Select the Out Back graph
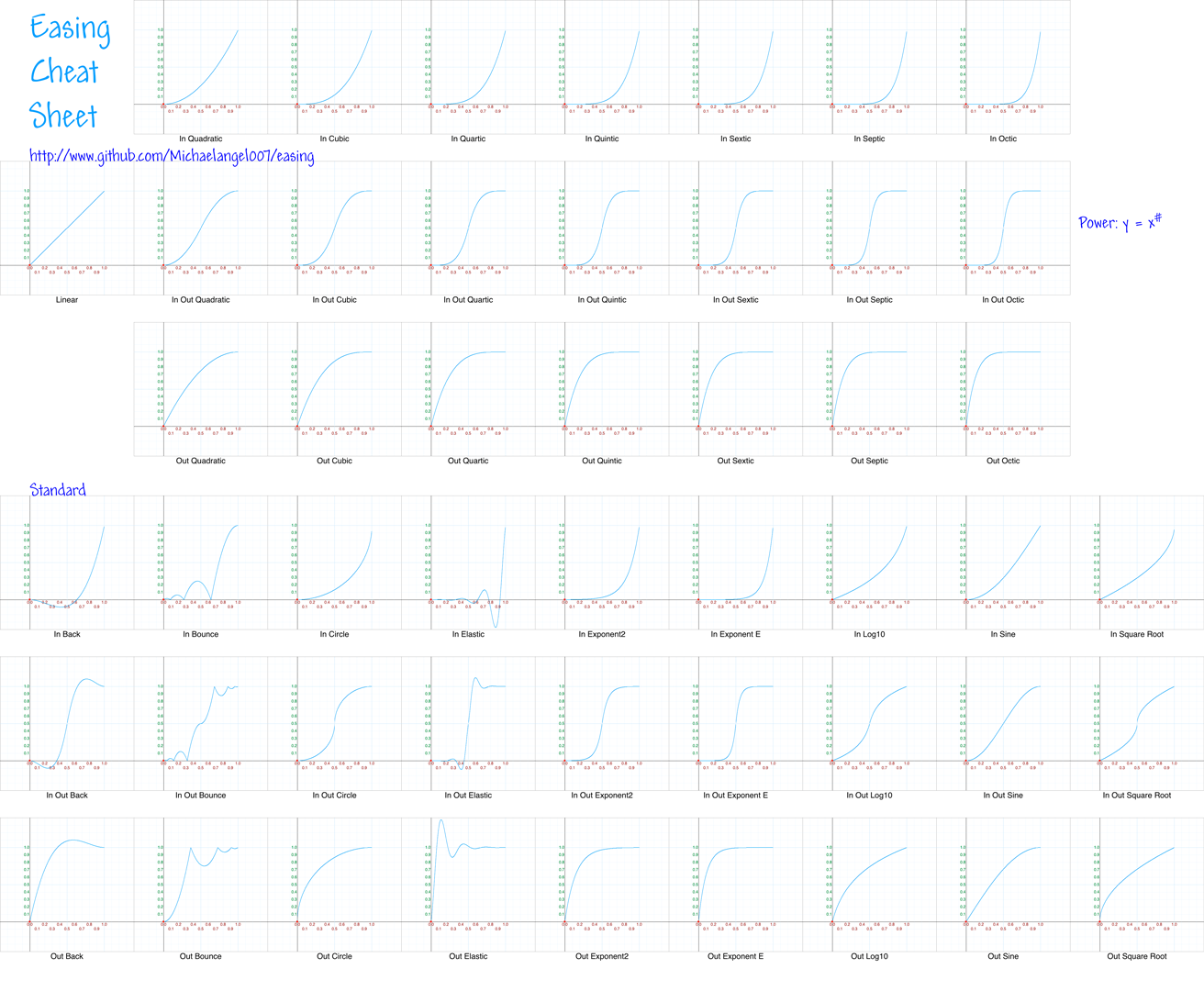This screenshot has height=991, width=1204. 67,885
